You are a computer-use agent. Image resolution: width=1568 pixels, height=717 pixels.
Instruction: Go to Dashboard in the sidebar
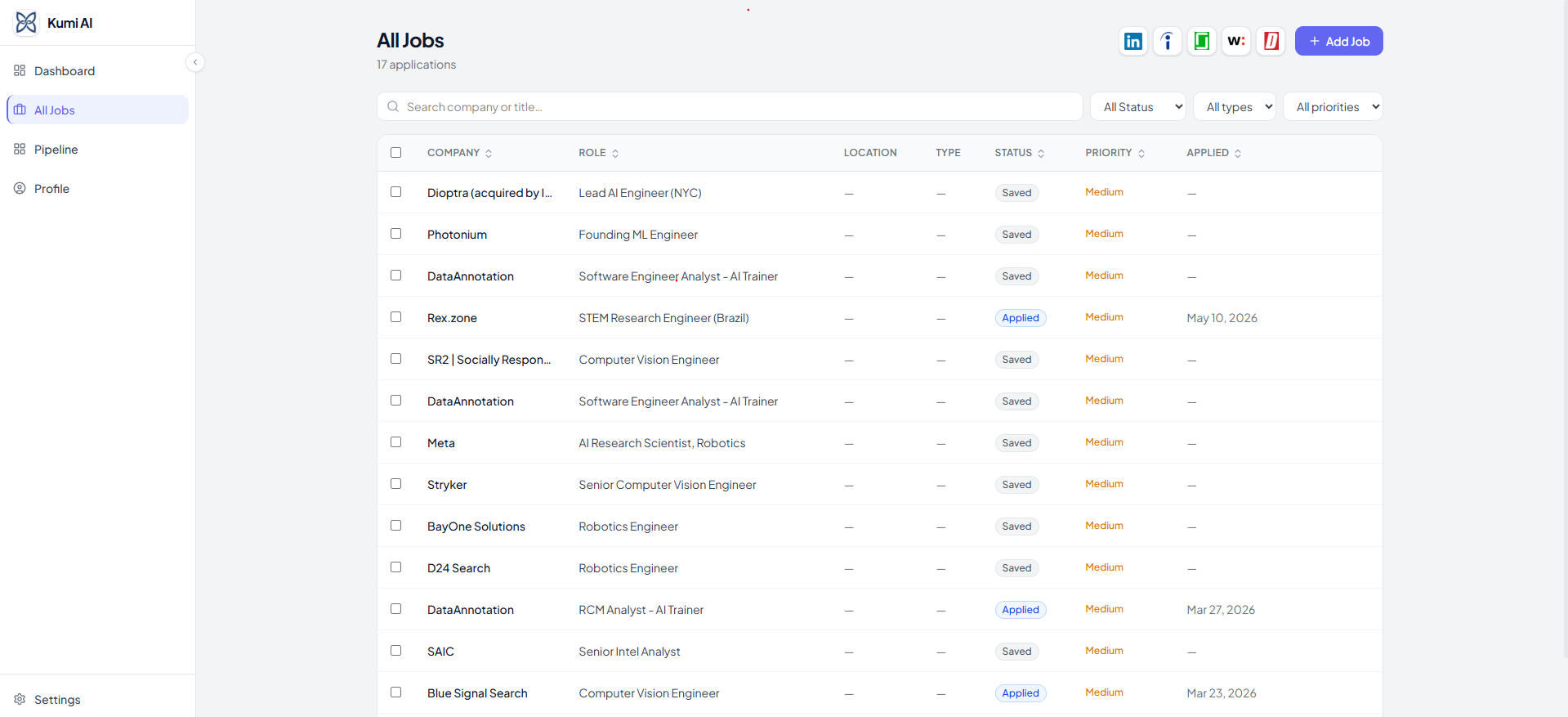(x=97, y=71)
